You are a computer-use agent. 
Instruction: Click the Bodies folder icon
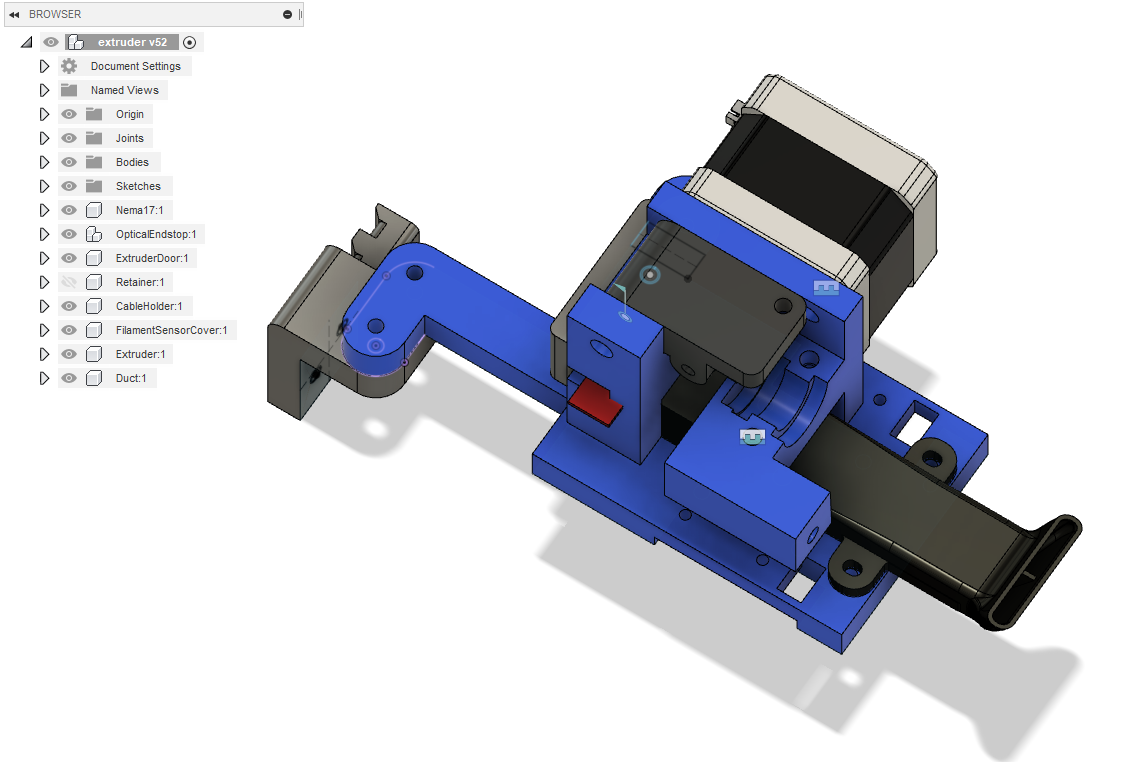pyautogui.click(x=94, y=162)
